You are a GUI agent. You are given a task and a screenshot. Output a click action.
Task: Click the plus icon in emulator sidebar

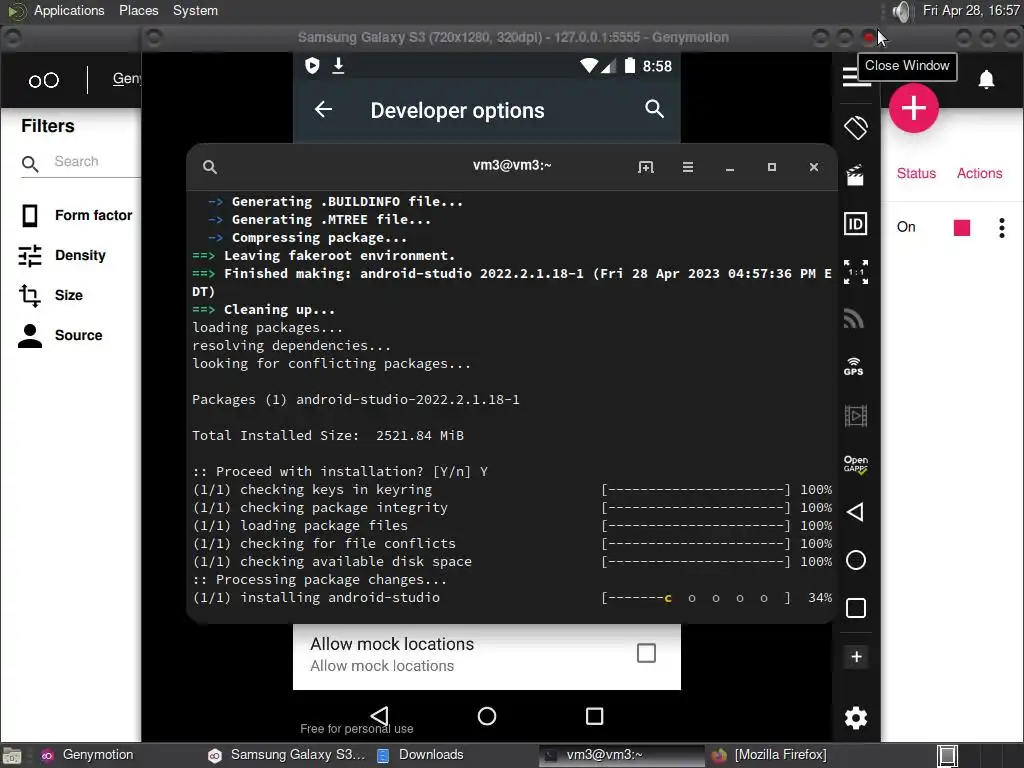click(x=856, y=656)
